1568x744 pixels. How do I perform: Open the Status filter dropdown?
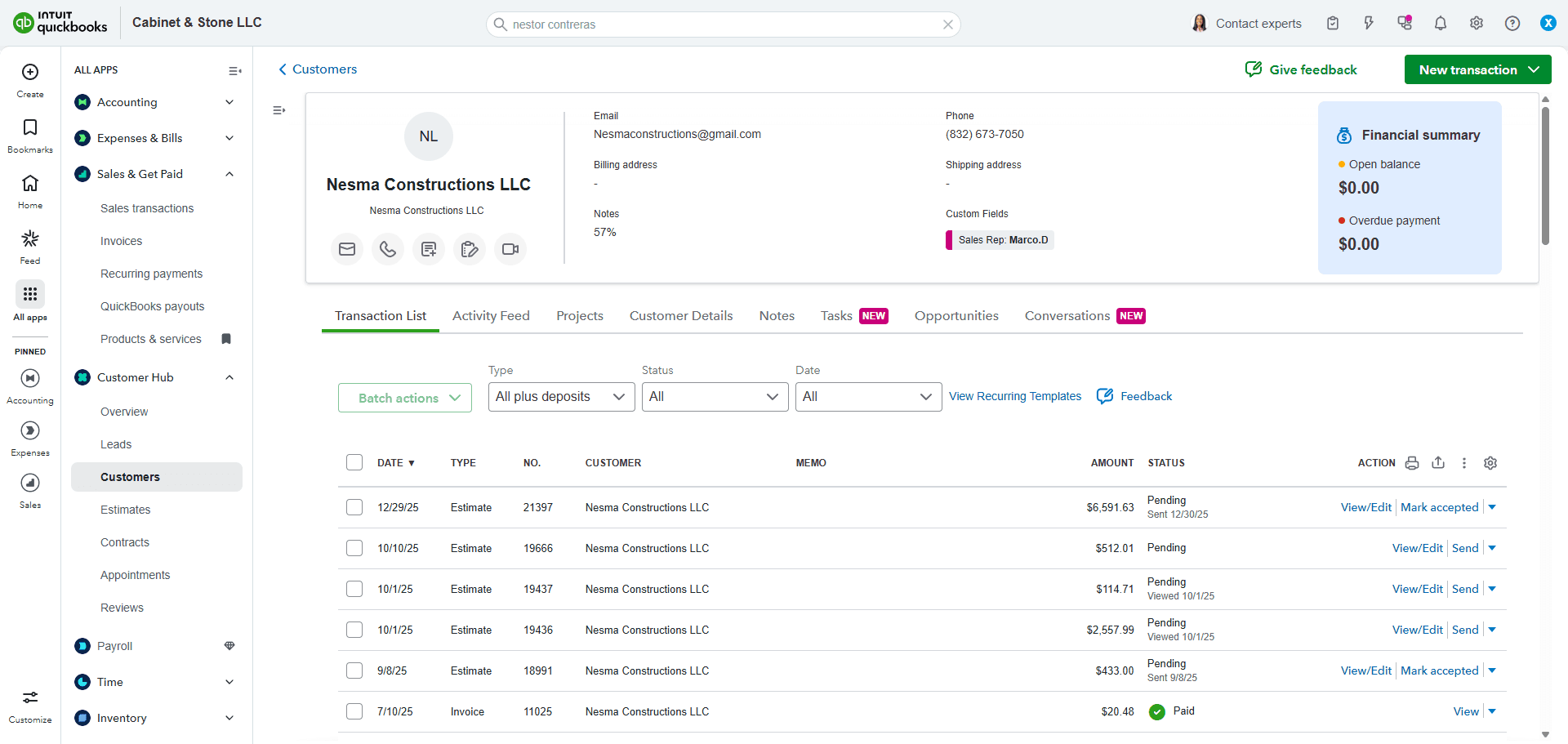(x=715, y=397)
